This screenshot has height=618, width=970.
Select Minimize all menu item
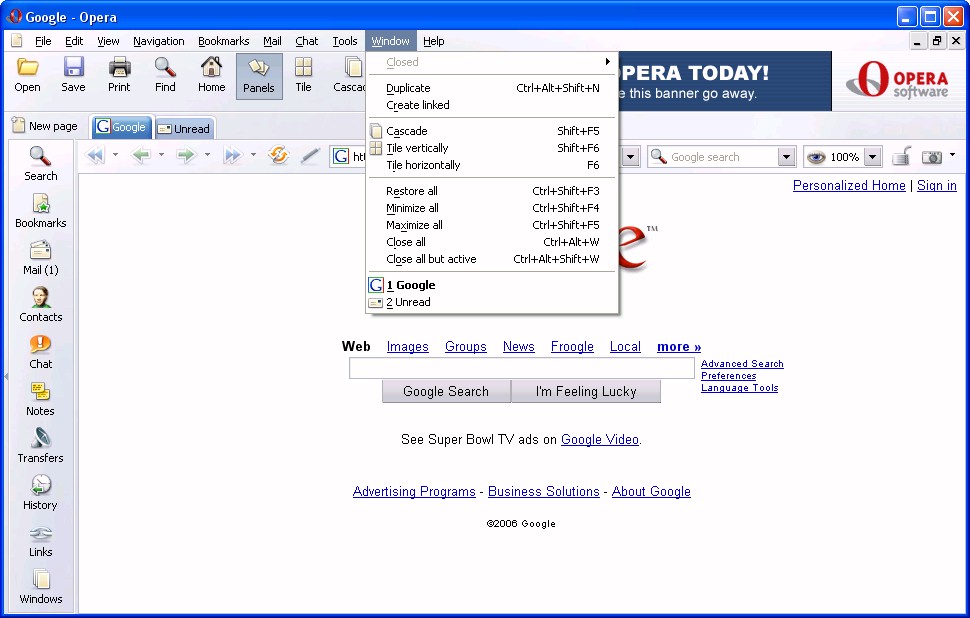pos(492,208)
